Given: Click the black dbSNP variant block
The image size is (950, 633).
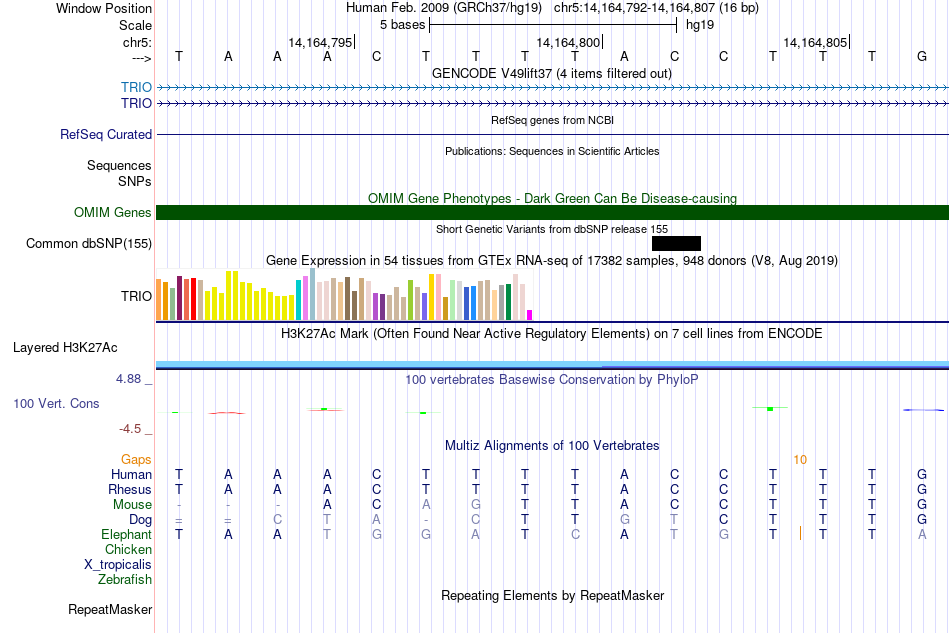Looking at the screenshot, I should tap(676, 244).
